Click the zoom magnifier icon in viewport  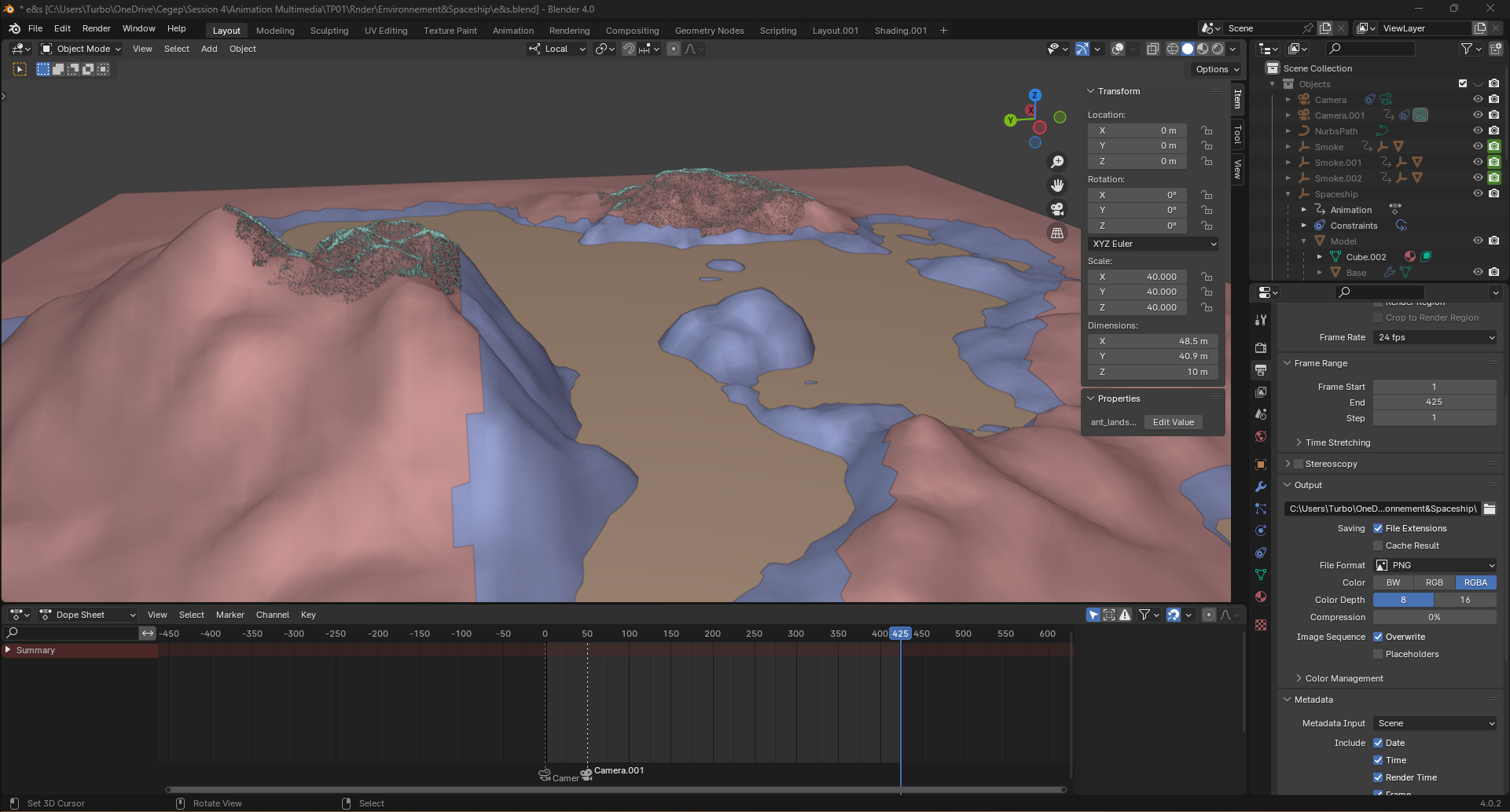[x=1057, y=162]
